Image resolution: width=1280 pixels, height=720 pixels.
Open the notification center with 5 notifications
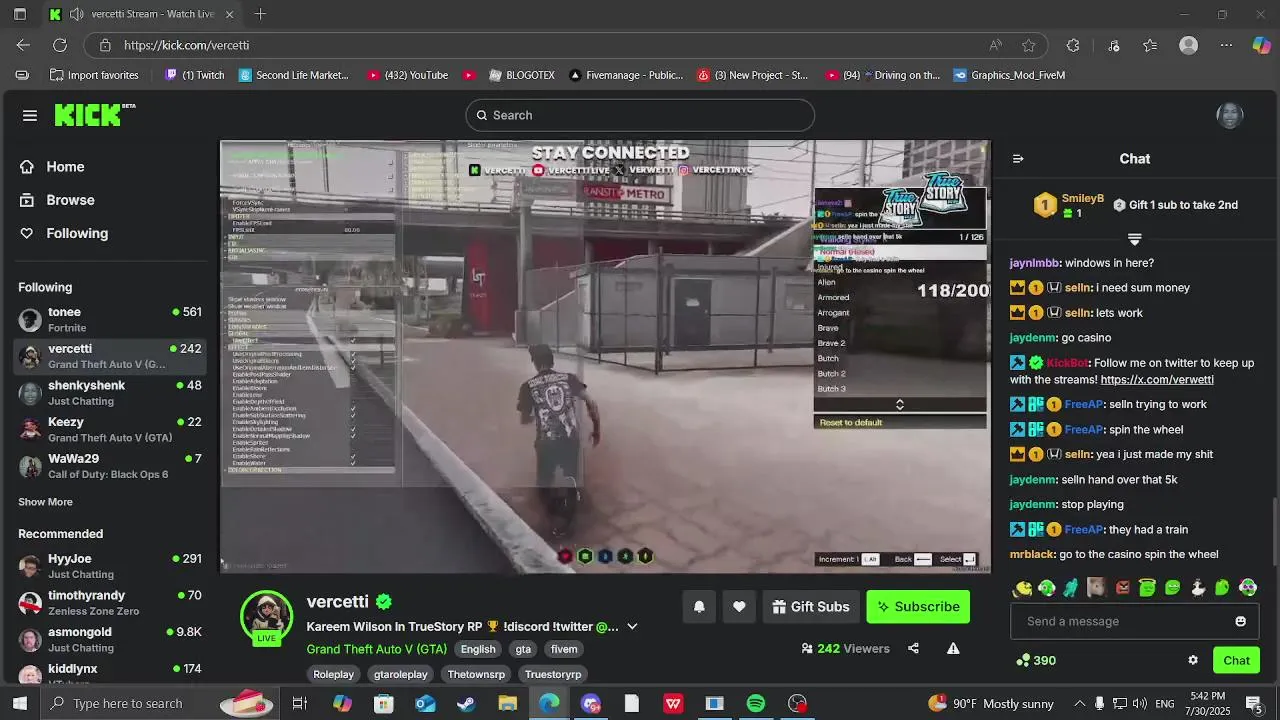1254,704
